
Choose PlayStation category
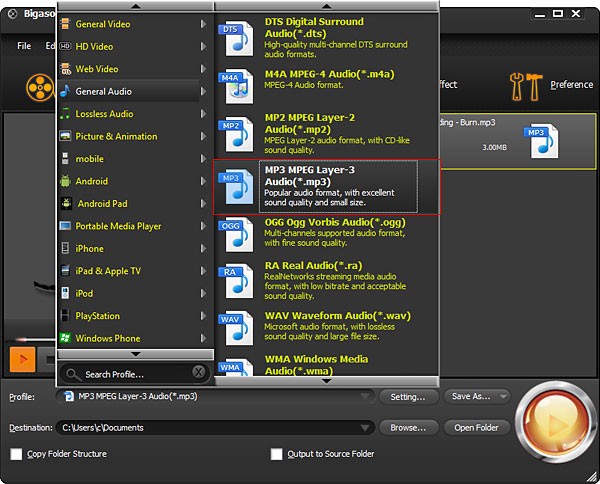point(133,316)
